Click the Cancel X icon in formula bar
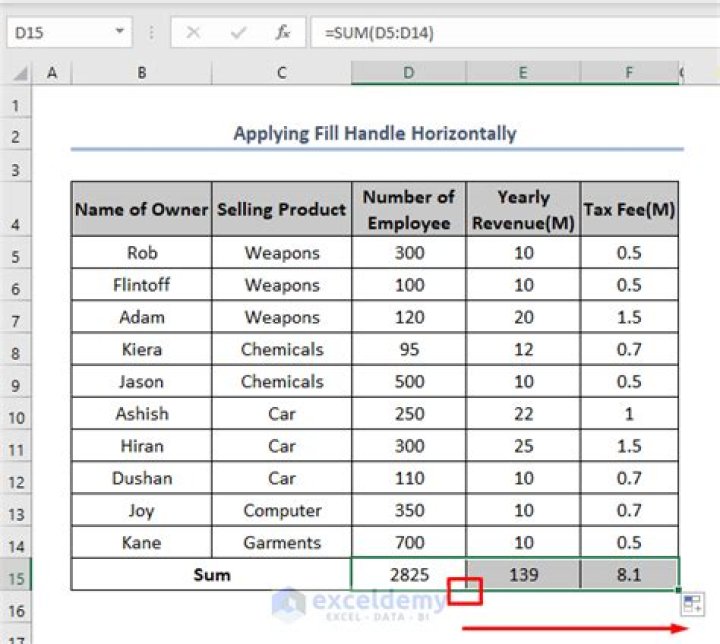 [193, 32]
